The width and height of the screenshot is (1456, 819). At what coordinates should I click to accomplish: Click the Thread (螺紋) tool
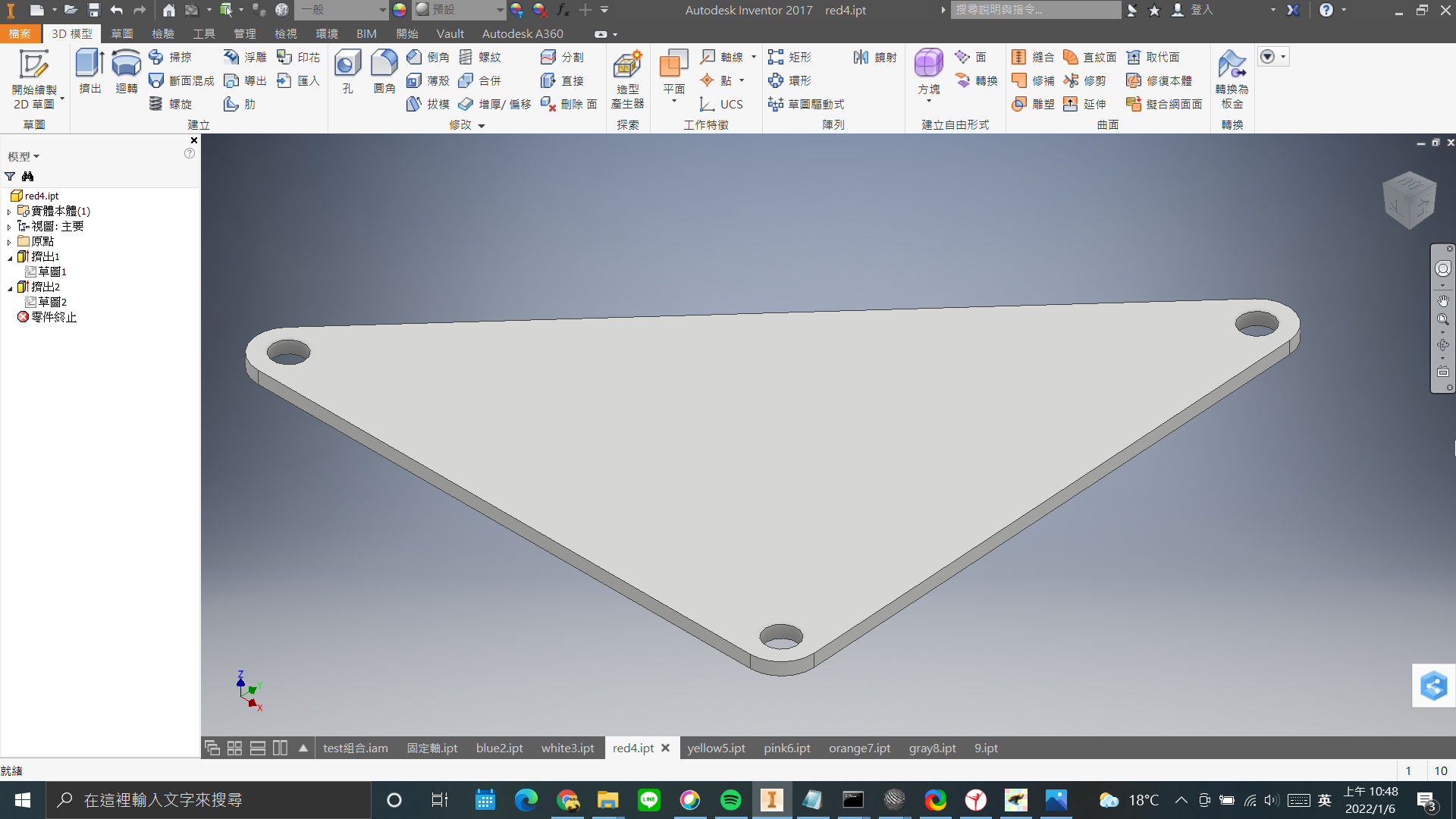click(x=479, y=57)
